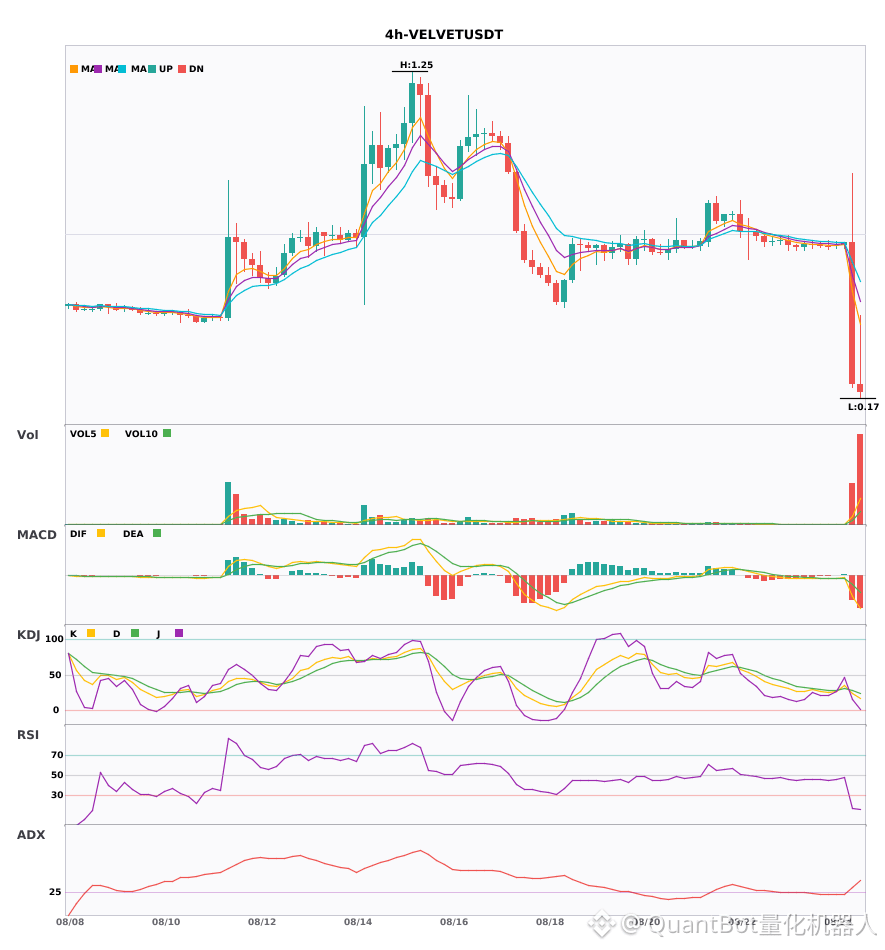Click the D legend letter in KDJ

click(116, 634)
